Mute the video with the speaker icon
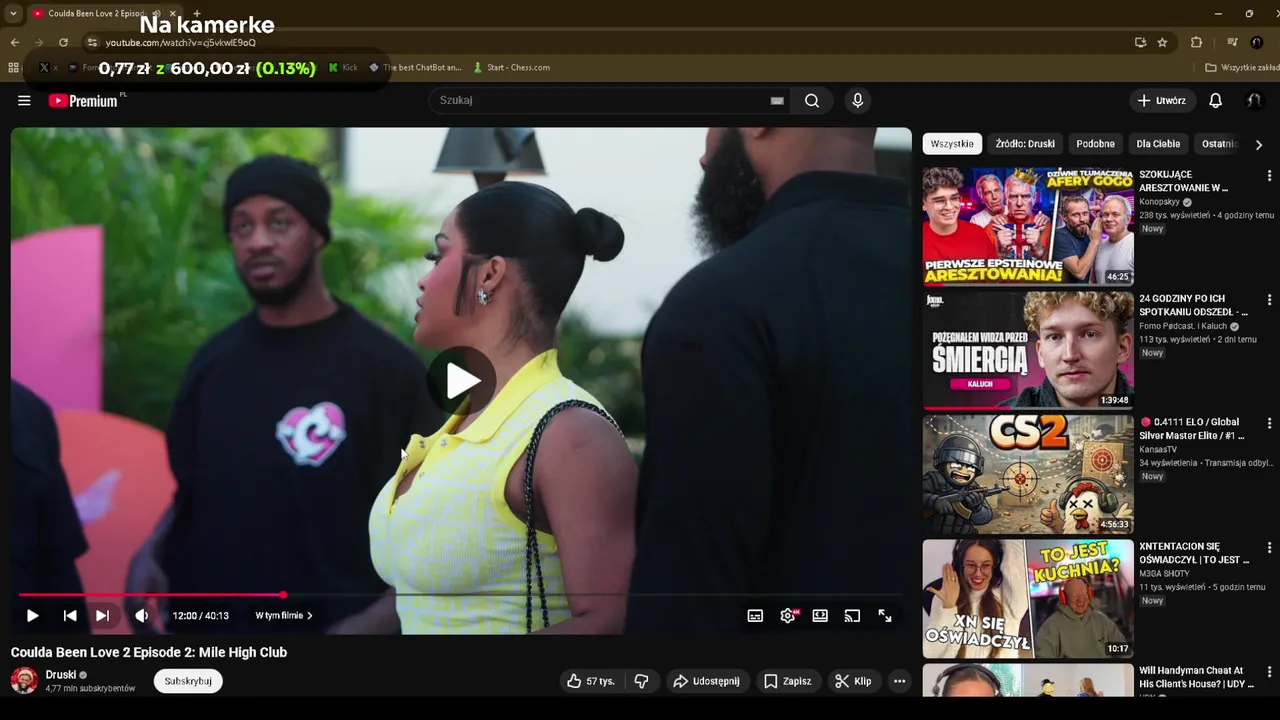This screenshot has width=1280, height=720. coord(142,616)
